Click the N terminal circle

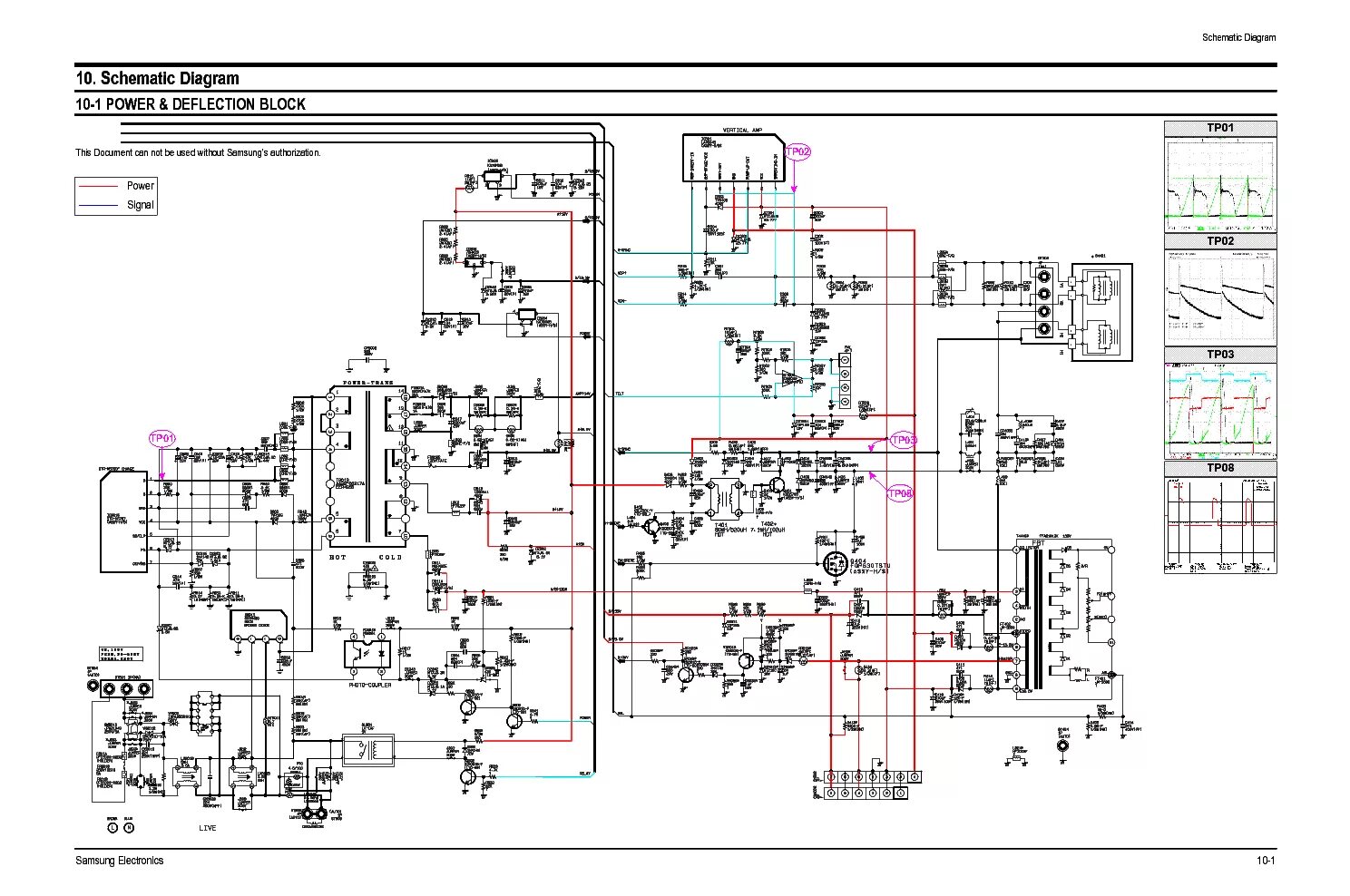129,827
